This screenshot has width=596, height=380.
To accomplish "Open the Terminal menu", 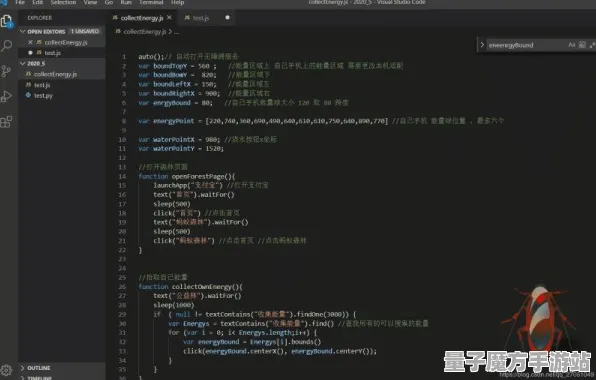I will (151, 2).
